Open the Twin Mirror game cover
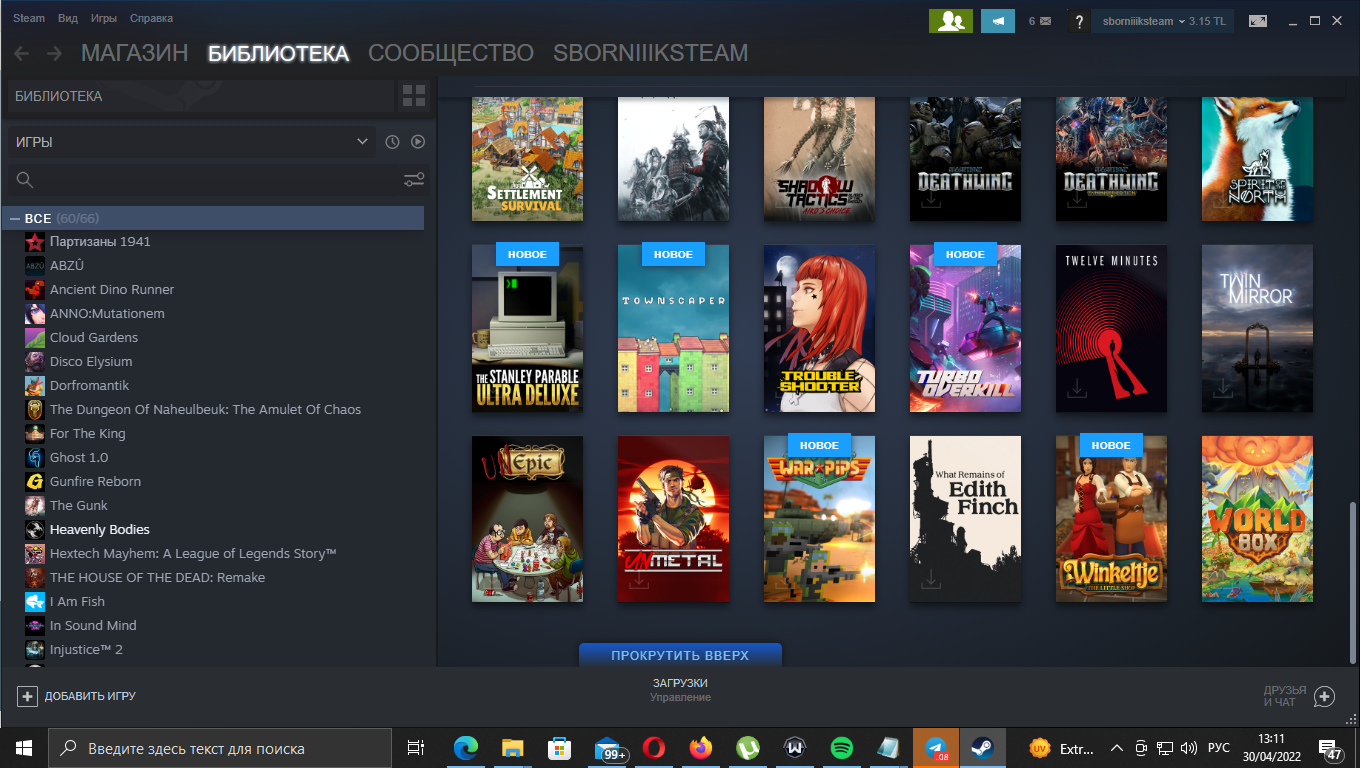Image resolution: width=1360 pixels, height=768 pixels. coord(1257,328)
